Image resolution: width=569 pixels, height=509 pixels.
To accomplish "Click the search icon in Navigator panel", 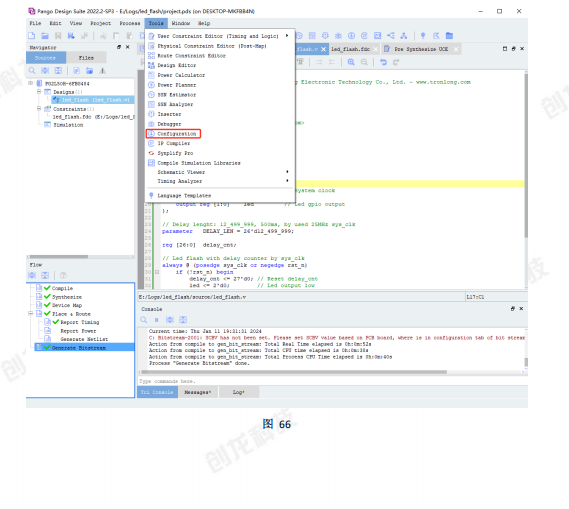I will (32, 71).
